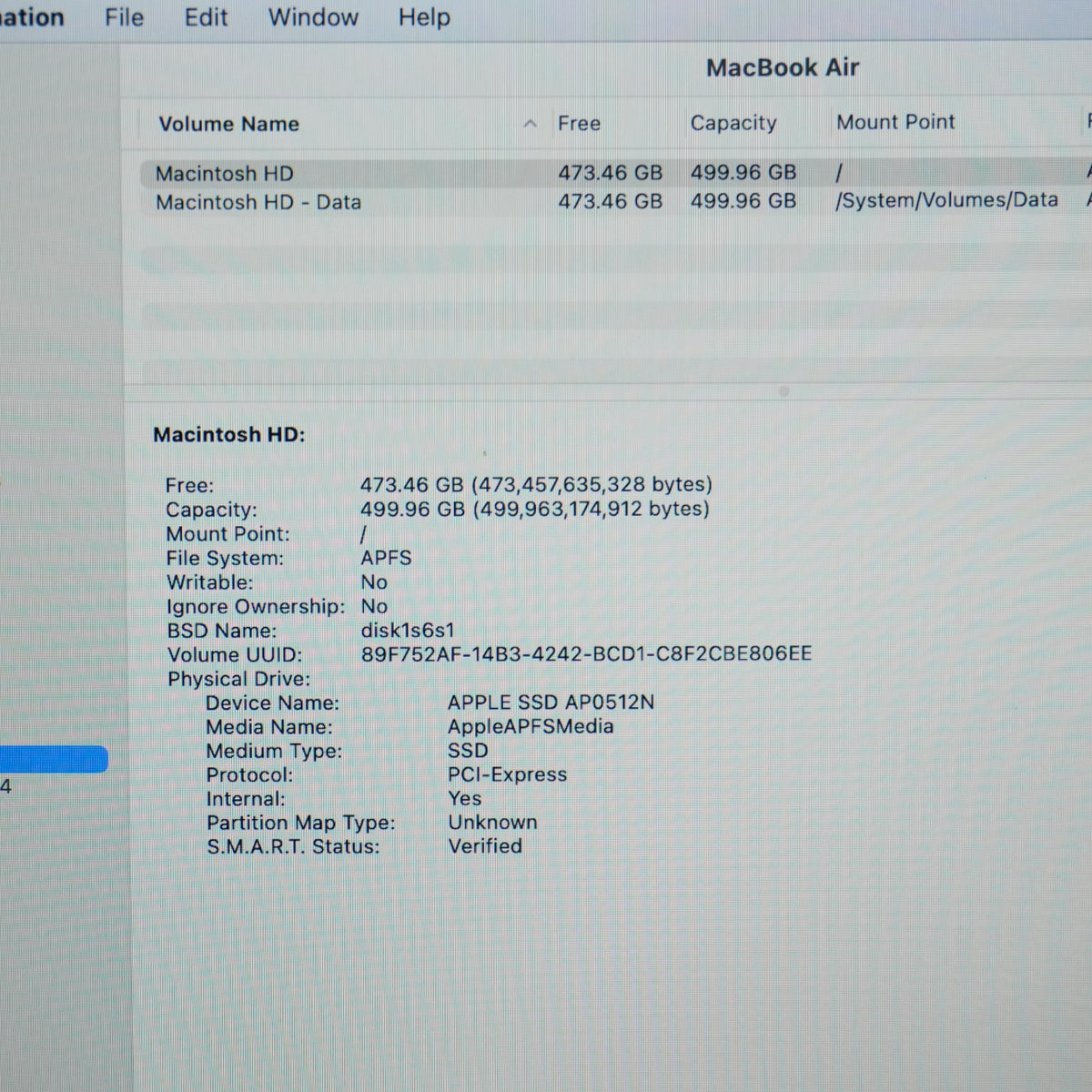The image size is (1092, 1092).
Task: Toggle the sort arrow next to Volume Name
Action: pyautogui.click(x=531, y=124)
